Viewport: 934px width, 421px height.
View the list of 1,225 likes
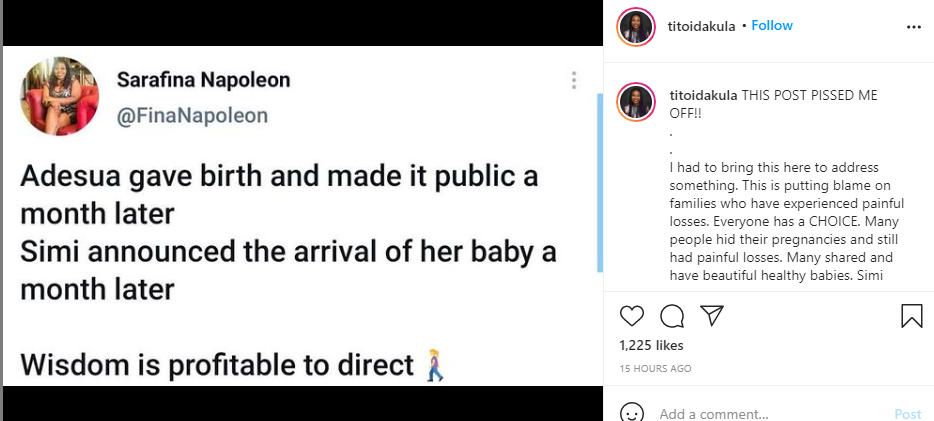(x=652, y=346)
